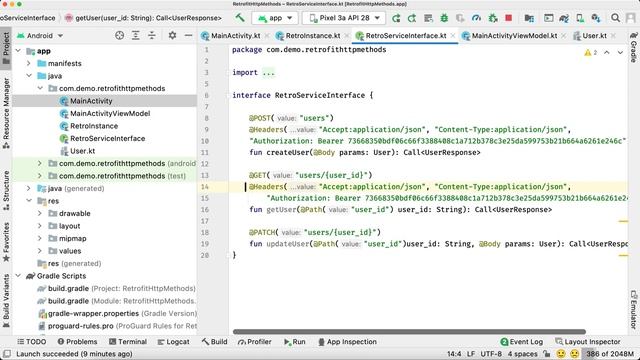Expand the drawable folder
Screen dimensions: 640x360
click(x=40, y=213)
